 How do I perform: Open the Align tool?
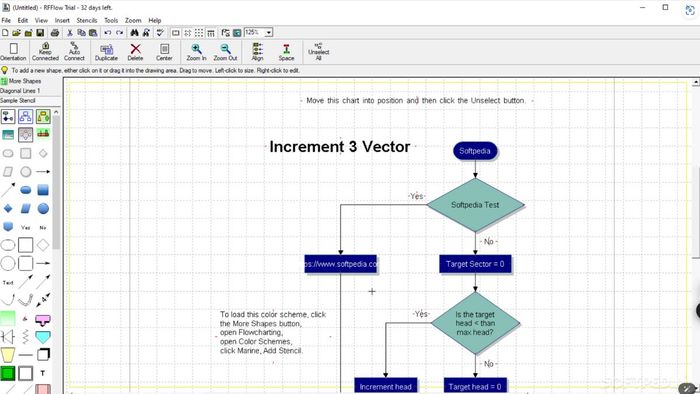pos(258,52)
